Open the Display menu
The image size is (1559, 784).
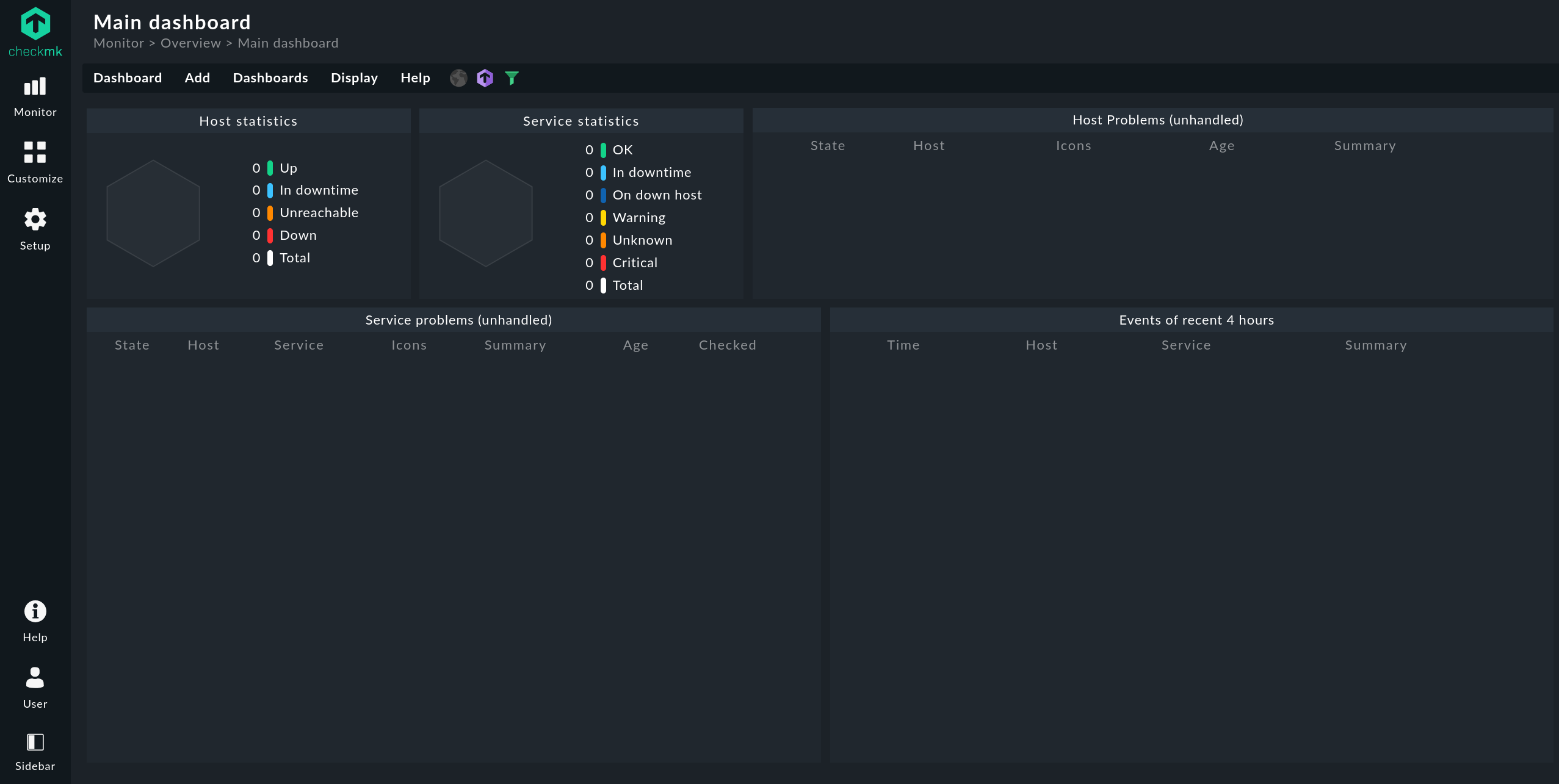(354, 78)
